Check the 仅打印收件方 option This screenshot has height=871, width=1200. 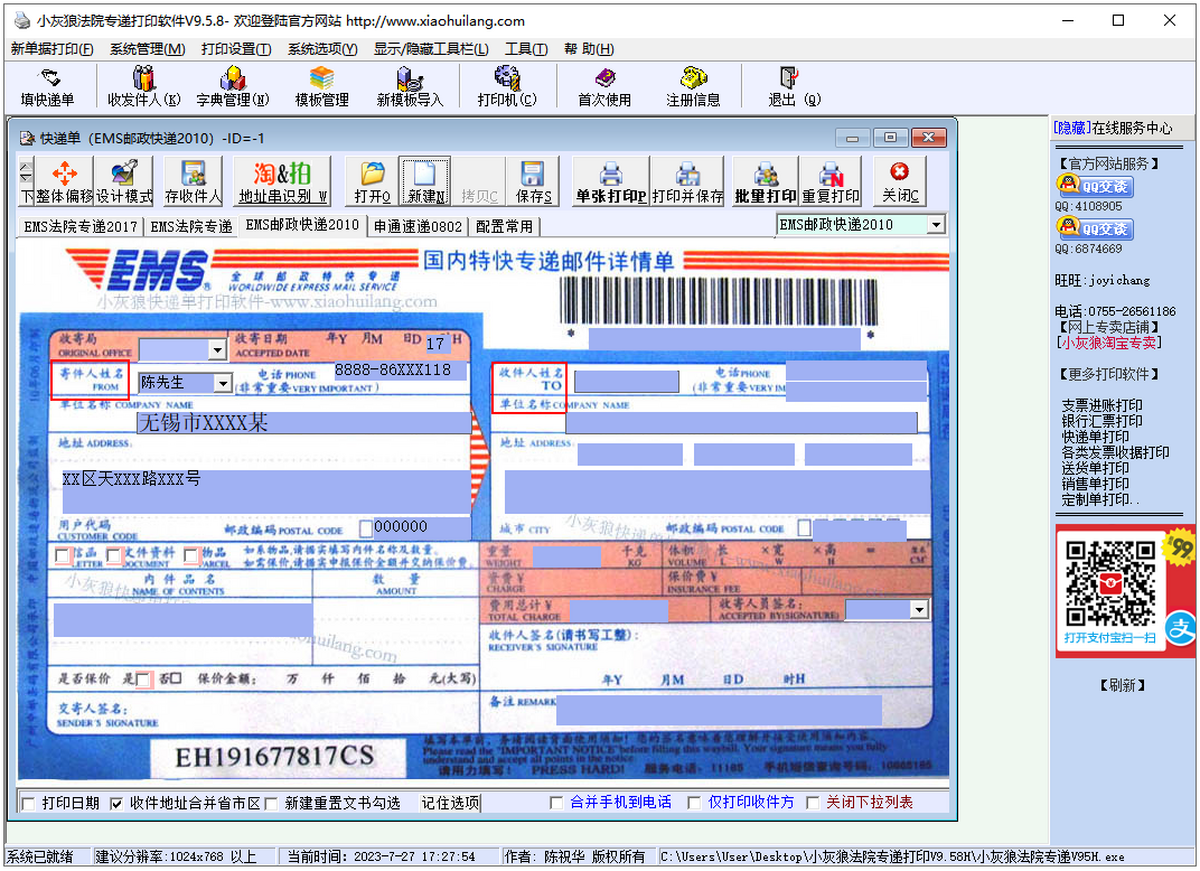click(x=694, y=803)
